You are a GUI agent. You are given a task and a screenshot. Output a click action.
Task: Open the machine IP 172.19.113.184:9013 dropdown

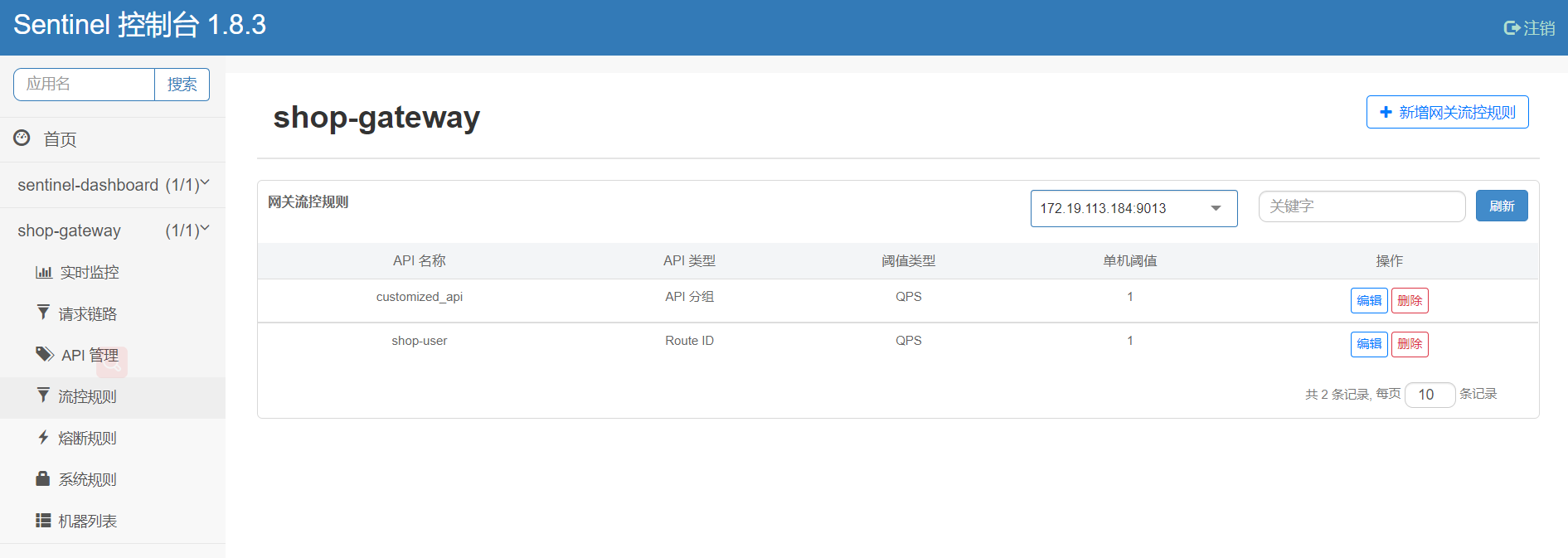point(1134,208)
